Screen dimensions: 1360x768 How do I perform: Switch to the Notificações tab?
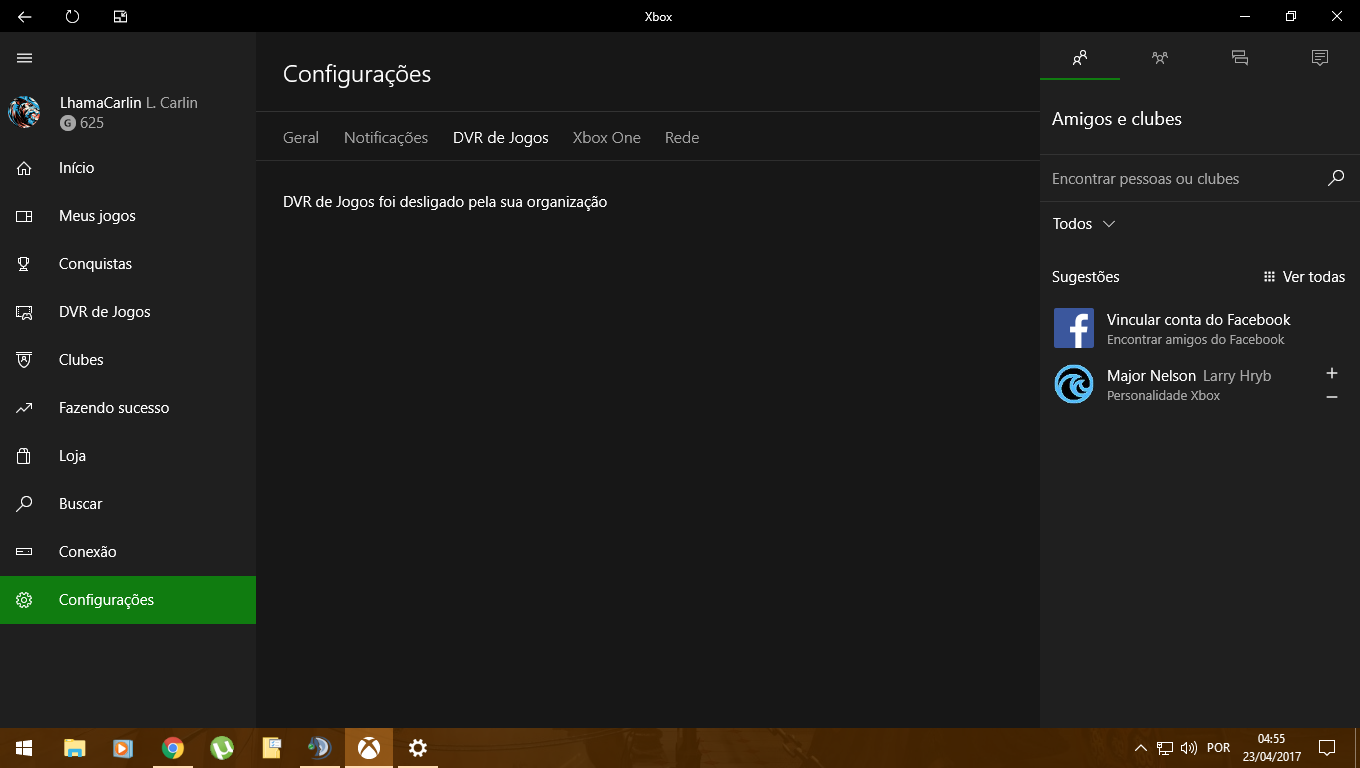[x=386, y=138]
